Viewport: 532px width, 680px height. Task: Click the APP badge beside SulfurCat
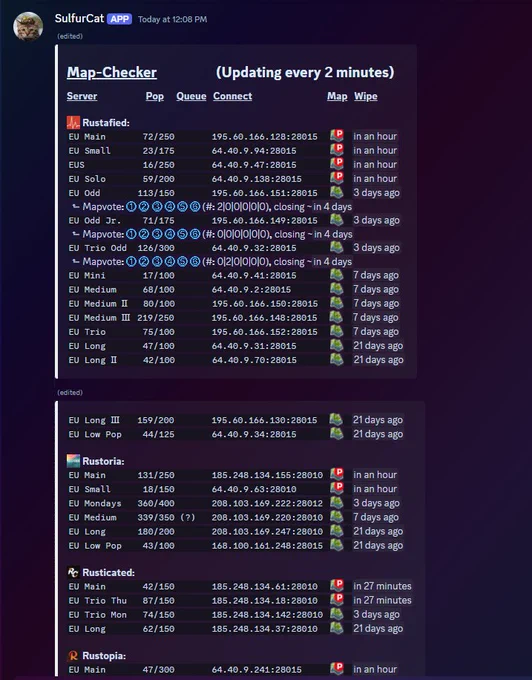(120, 19)
